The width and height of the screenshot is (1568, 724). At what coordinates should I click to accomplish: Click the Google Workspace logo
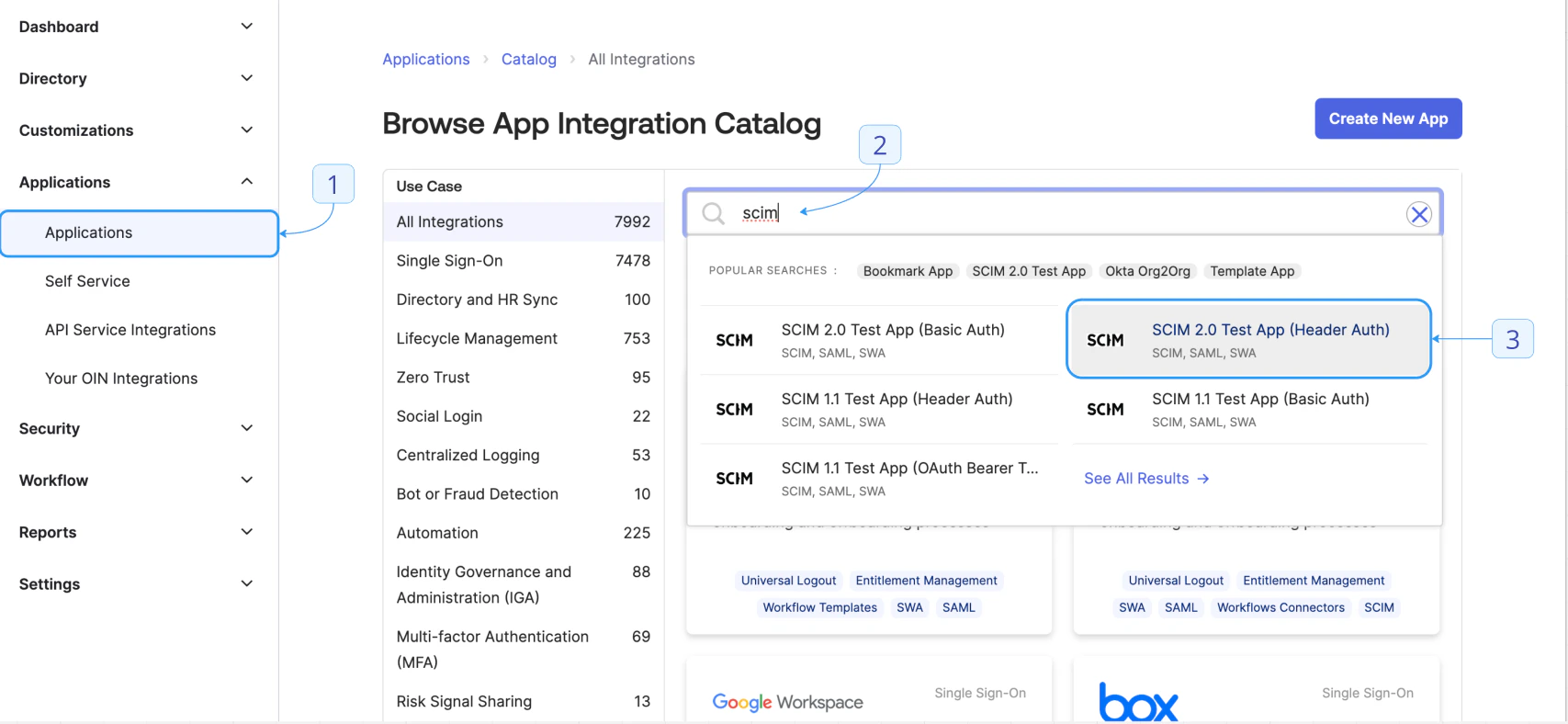click(x=787, y=702)
